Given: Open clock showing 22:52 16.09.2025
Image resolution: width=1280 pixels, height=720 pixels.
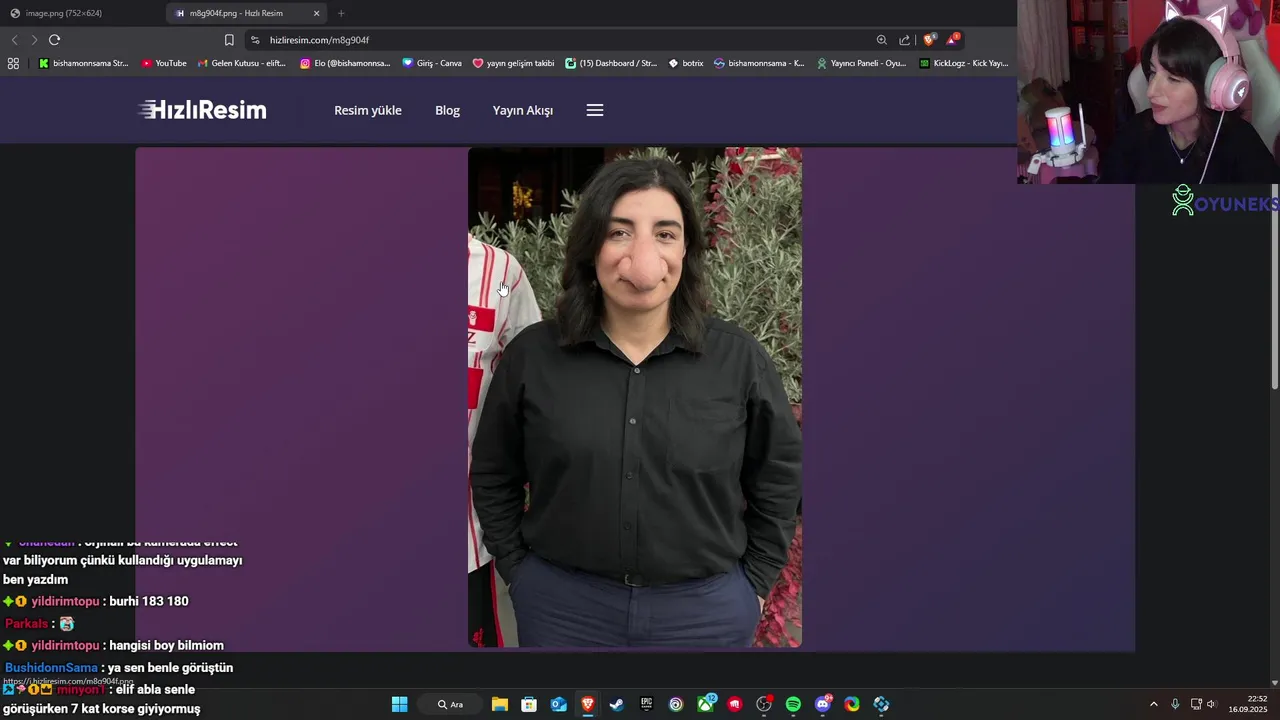Looking at the screenshot, I should [x=1248, y=704].
